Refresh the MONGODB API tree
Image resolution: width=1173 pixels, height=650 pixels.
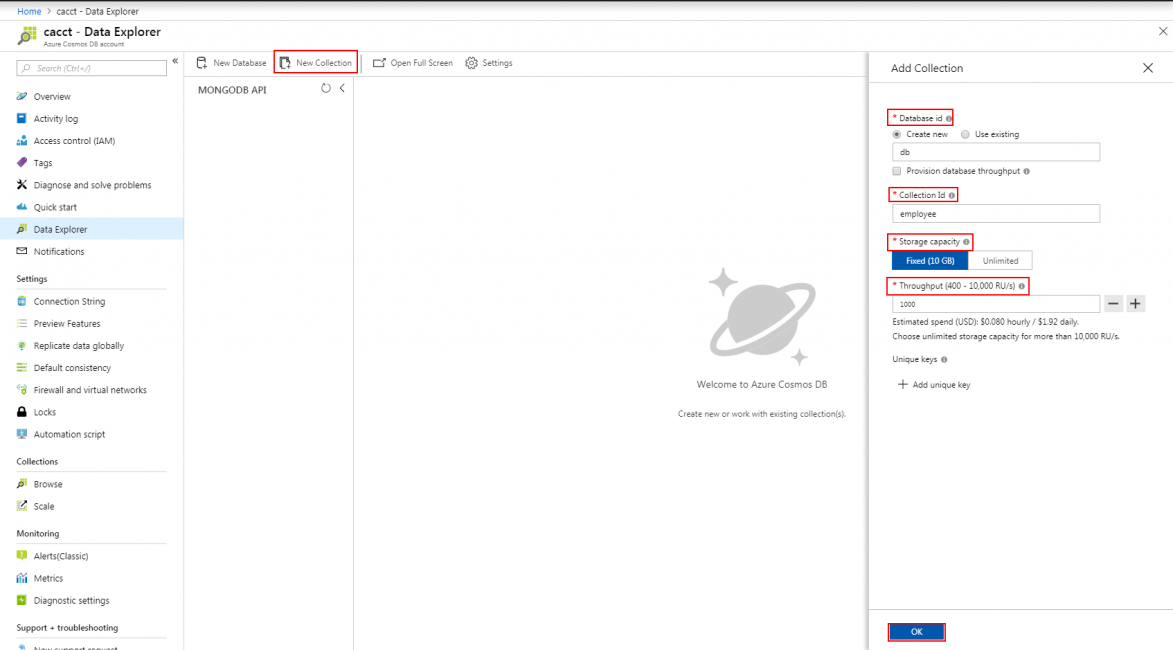click(325, 88)
